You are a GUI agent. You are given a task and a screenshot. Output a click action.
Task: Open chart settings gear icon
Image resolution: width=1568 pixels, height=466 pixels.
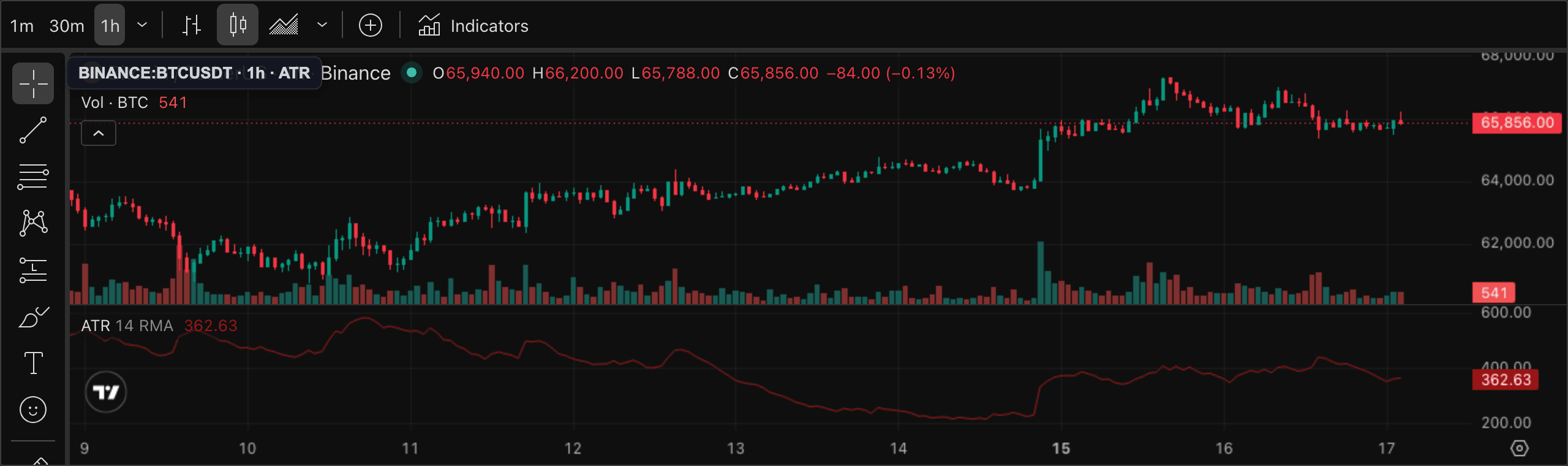(x=1519, y=448)
